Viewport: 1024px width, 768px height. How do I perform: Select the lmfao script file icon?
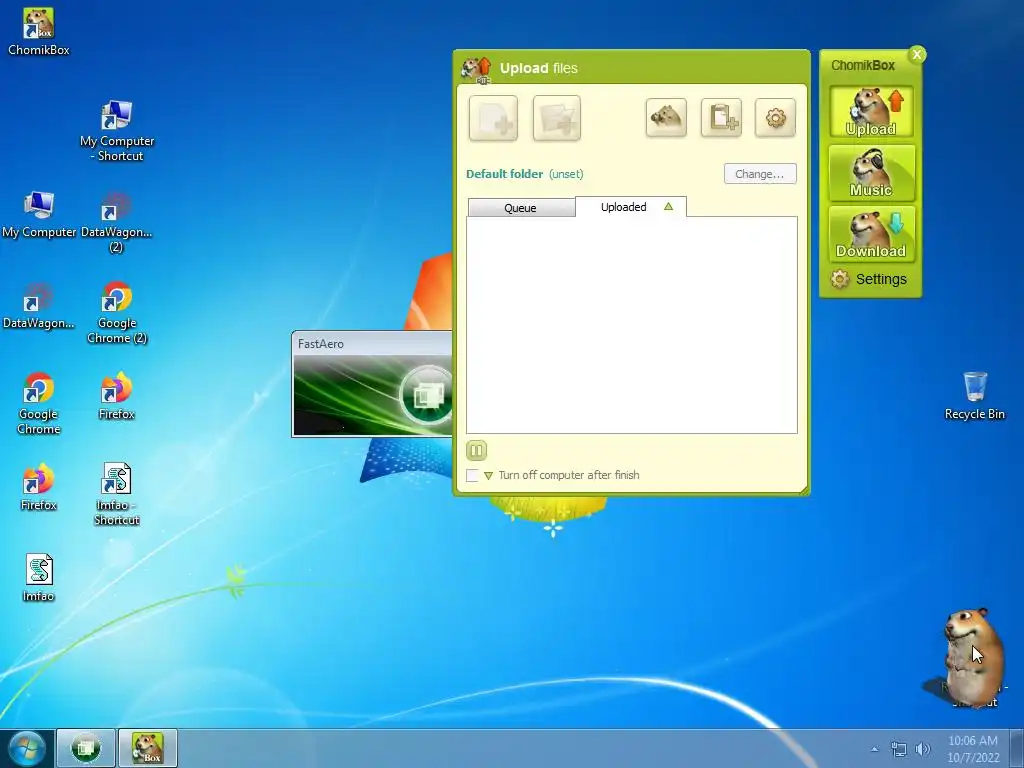coord(39,578)
